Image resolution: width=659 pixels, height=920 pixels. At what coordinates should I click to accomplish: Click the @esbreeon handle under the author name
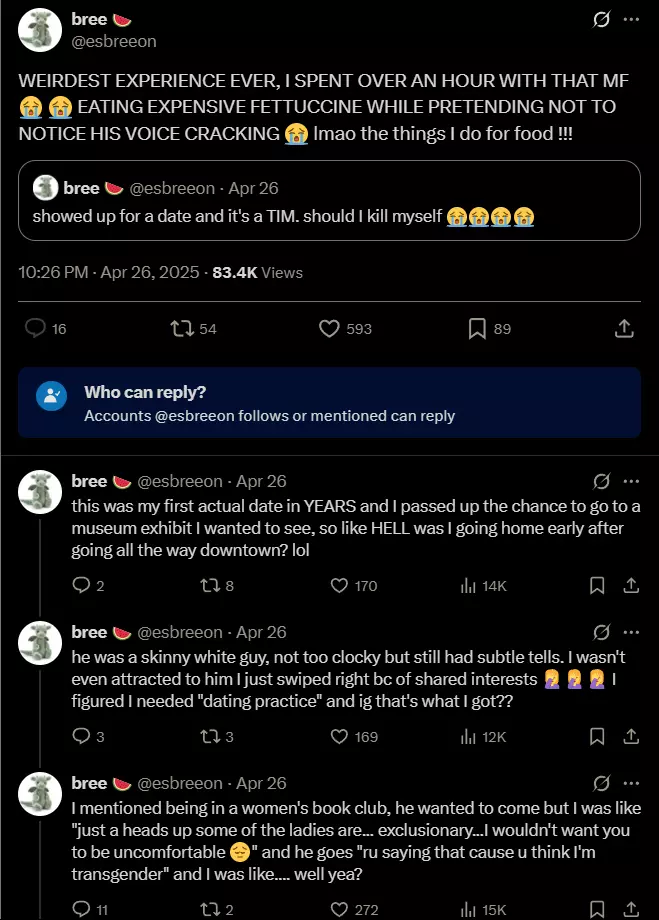tap(114, 42)
